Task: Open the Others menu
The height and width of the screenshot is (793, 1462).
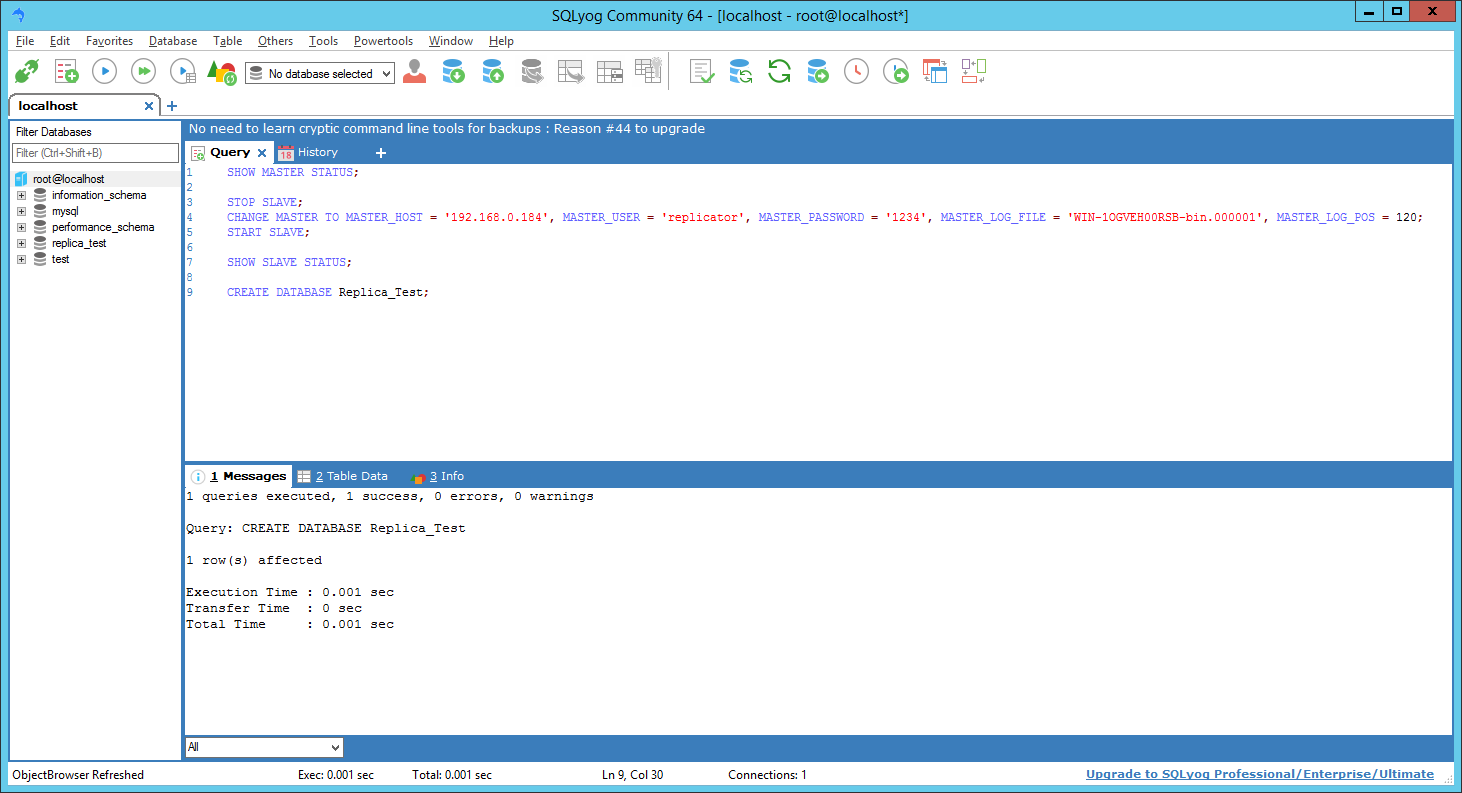Action: [x=275, y=41]
